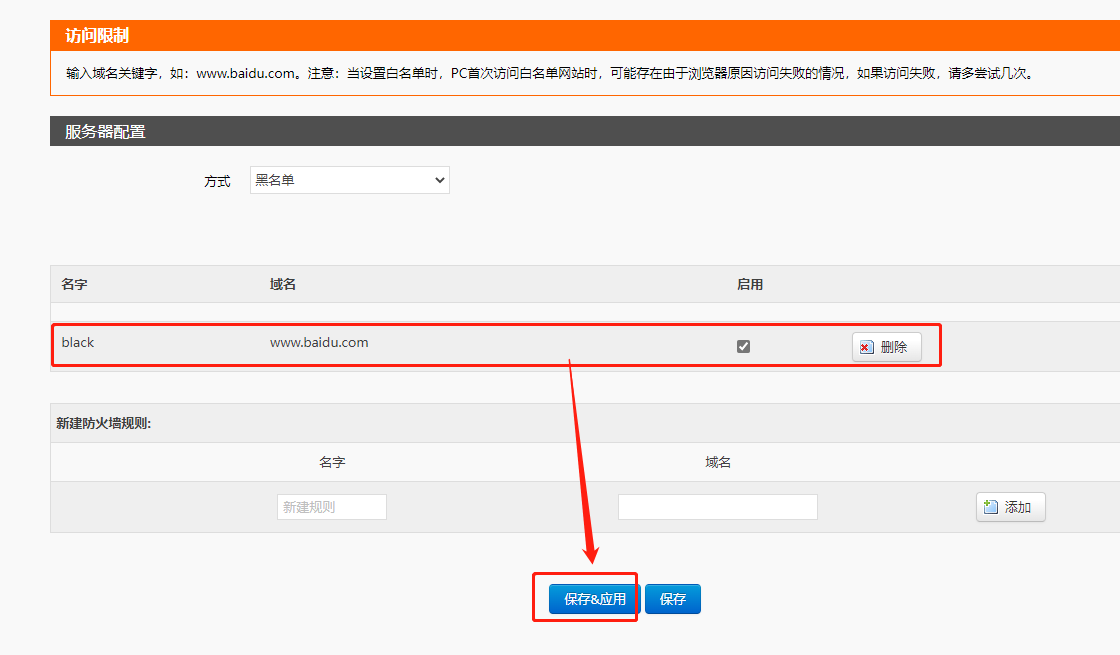Click the green plus icon on the 添加 button
Image resolution: width=1120 pixels, height=655 pixels.
coord(991,507)
